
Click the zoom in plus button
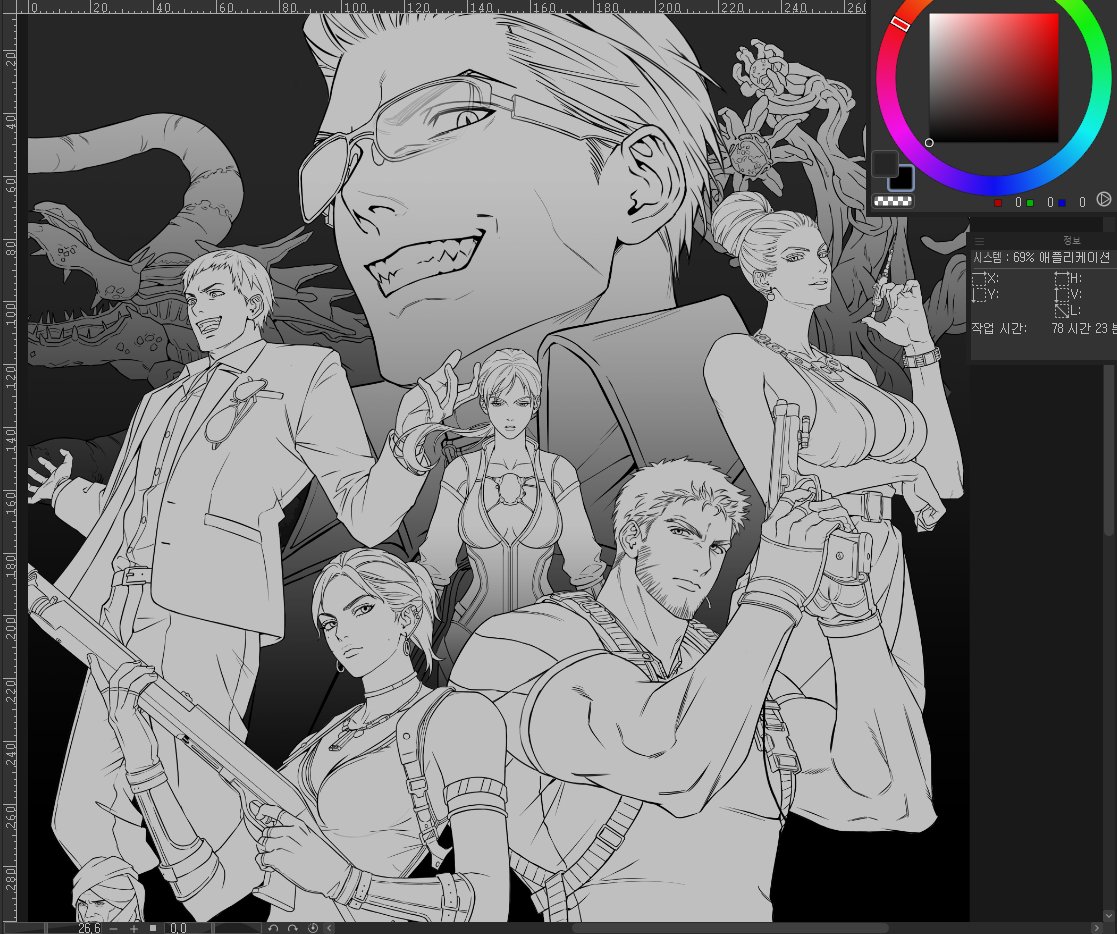[133, 928]
